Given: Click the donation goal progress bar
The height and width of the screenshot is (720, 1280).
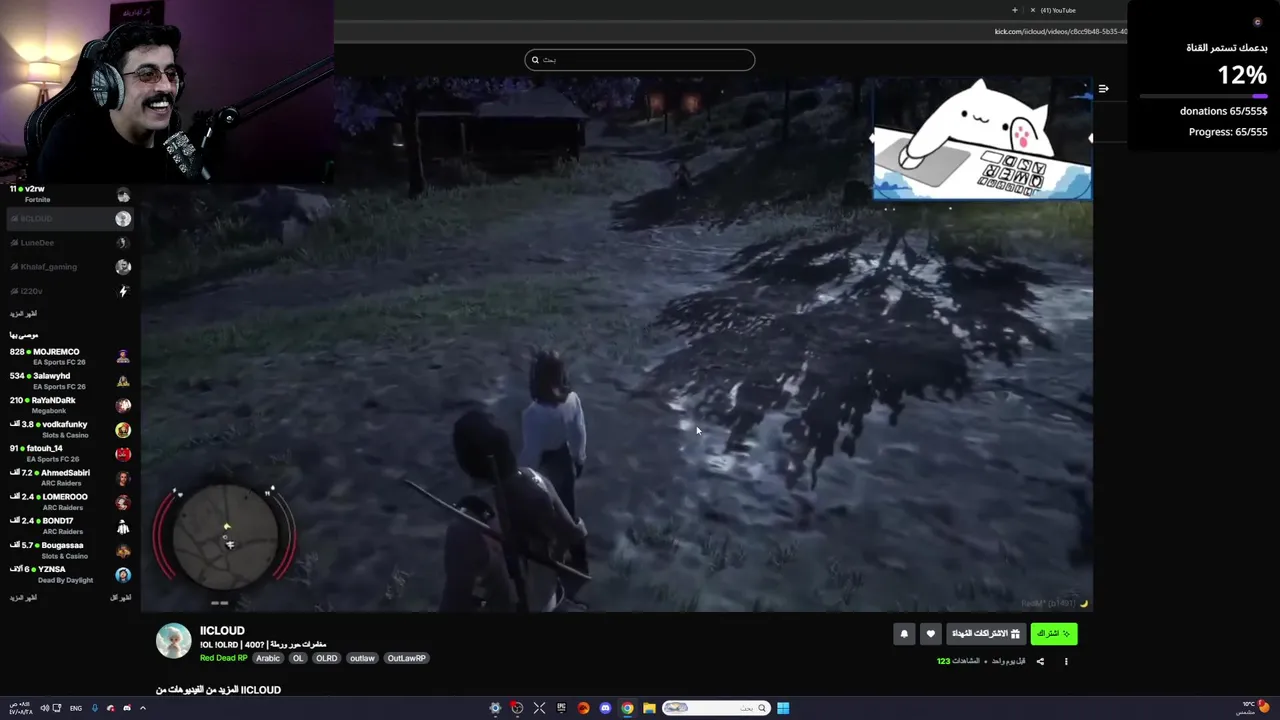Looking at the screenshot, I should [1203, 96].
